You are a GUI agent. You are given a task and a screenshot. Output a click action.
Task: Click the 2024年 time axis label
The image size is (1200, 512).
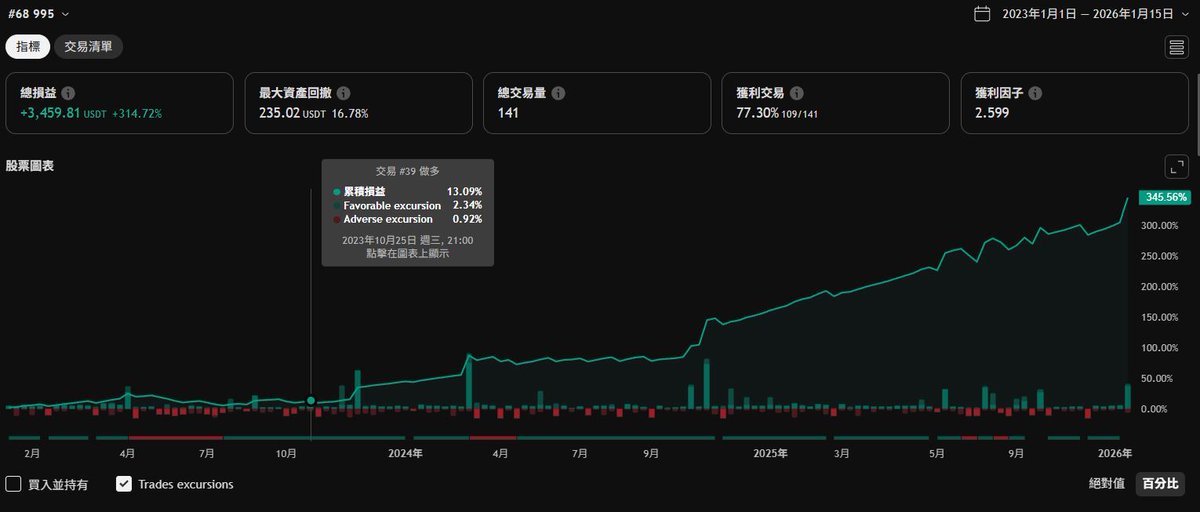405,453
